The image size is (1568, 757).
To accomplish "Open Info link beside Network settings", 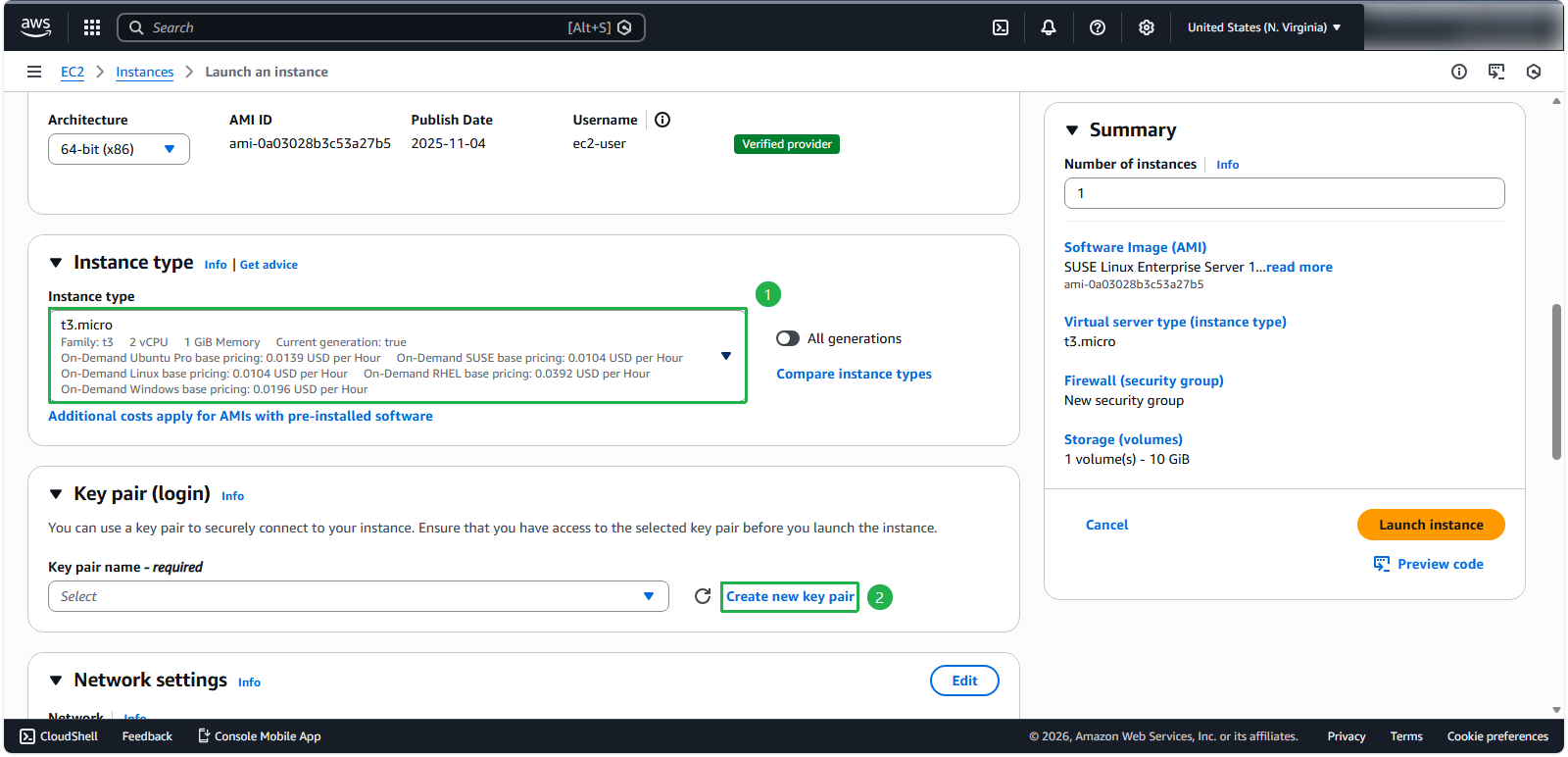I will (249, 682).
